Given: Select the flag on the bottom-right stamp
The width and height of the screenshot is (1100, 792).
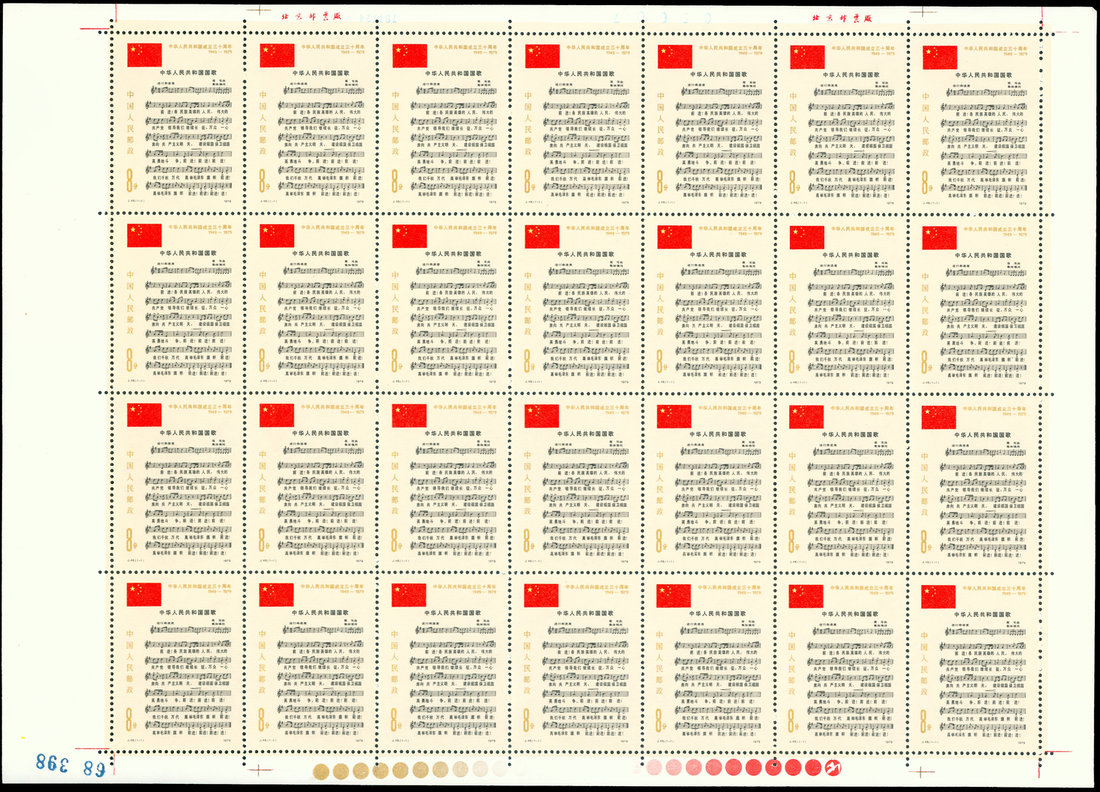Looking at the screenshot, I should point(939,596).
